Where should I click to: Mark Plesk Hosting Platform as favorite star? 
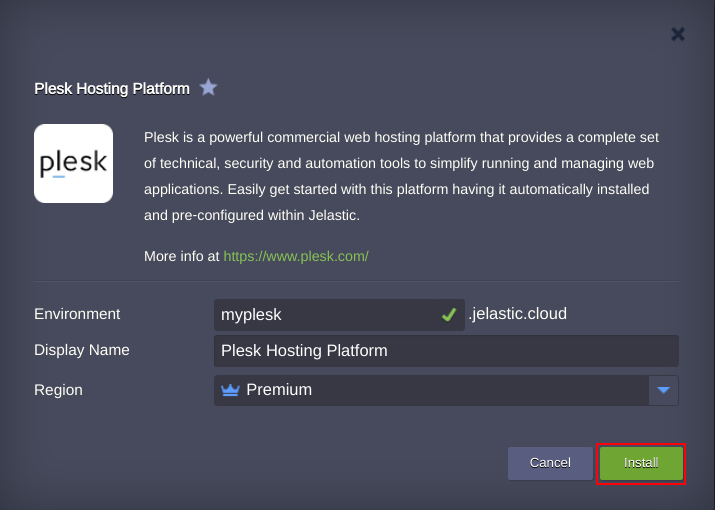(208, 87)
